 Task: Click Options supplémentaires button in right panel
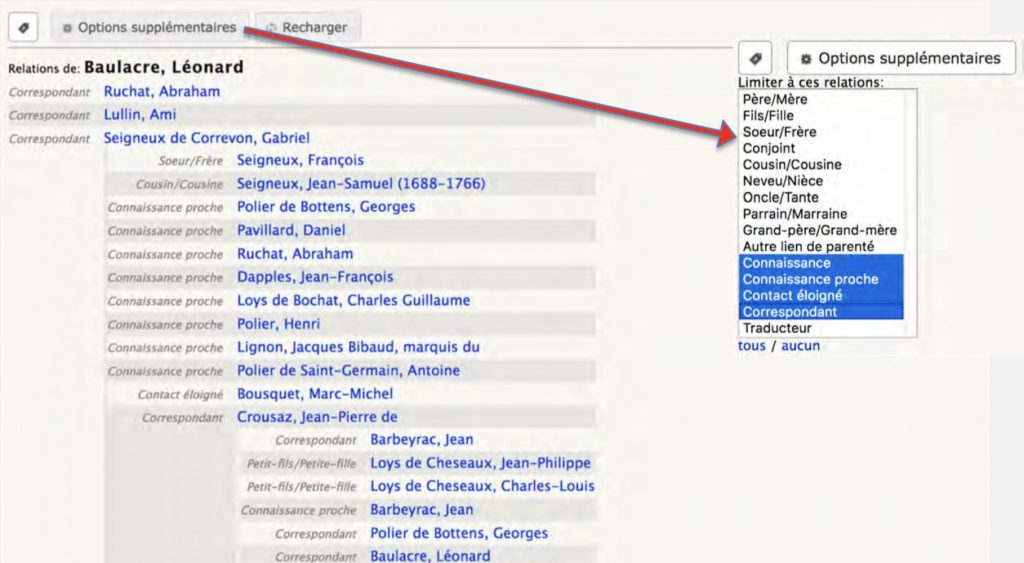(900, 58)
